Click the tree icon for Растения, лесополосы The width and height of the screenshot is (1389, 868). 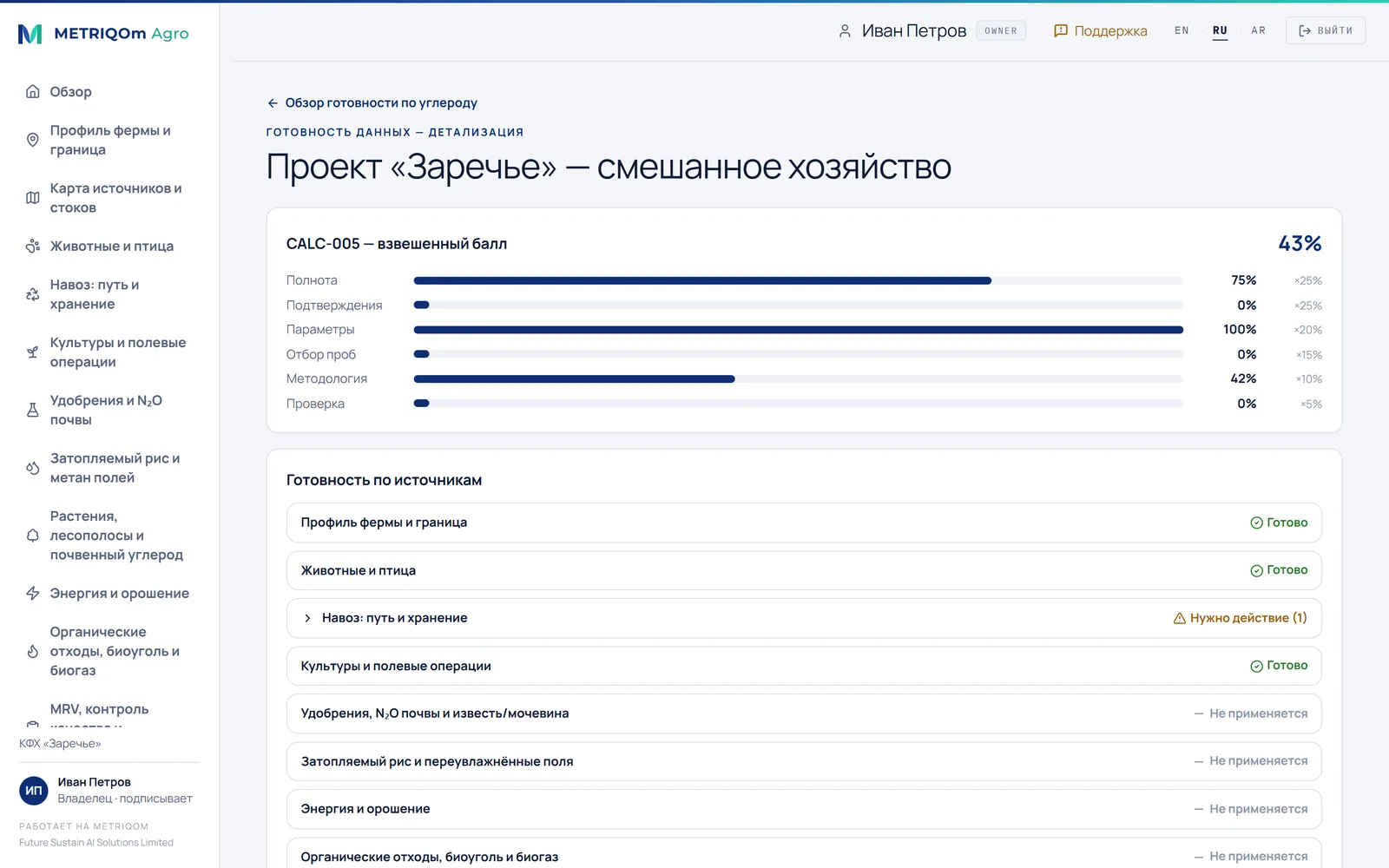(x=33, y=536)
